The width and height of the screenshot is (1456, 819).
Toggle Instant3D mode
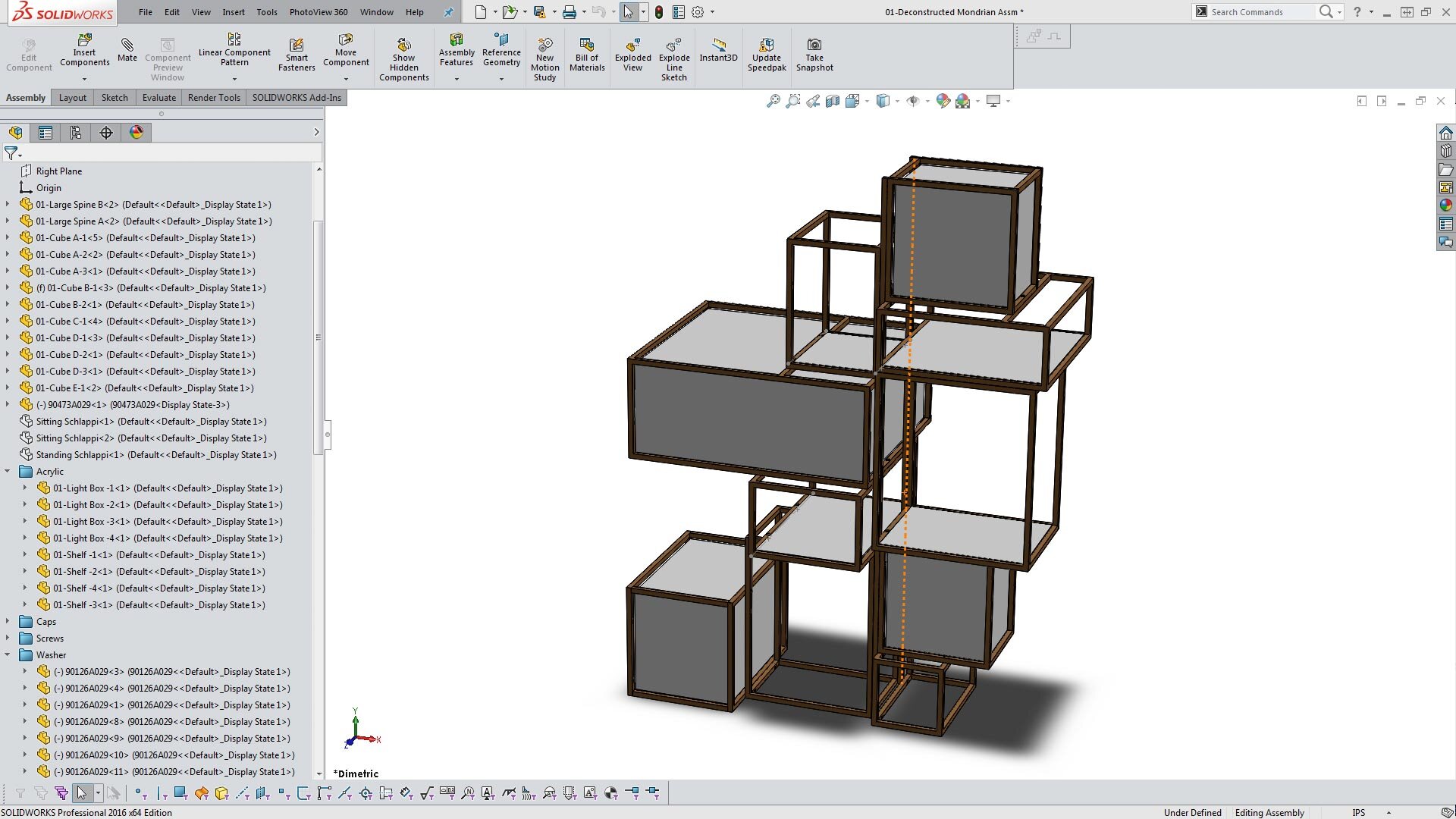[x=718, y=50]
